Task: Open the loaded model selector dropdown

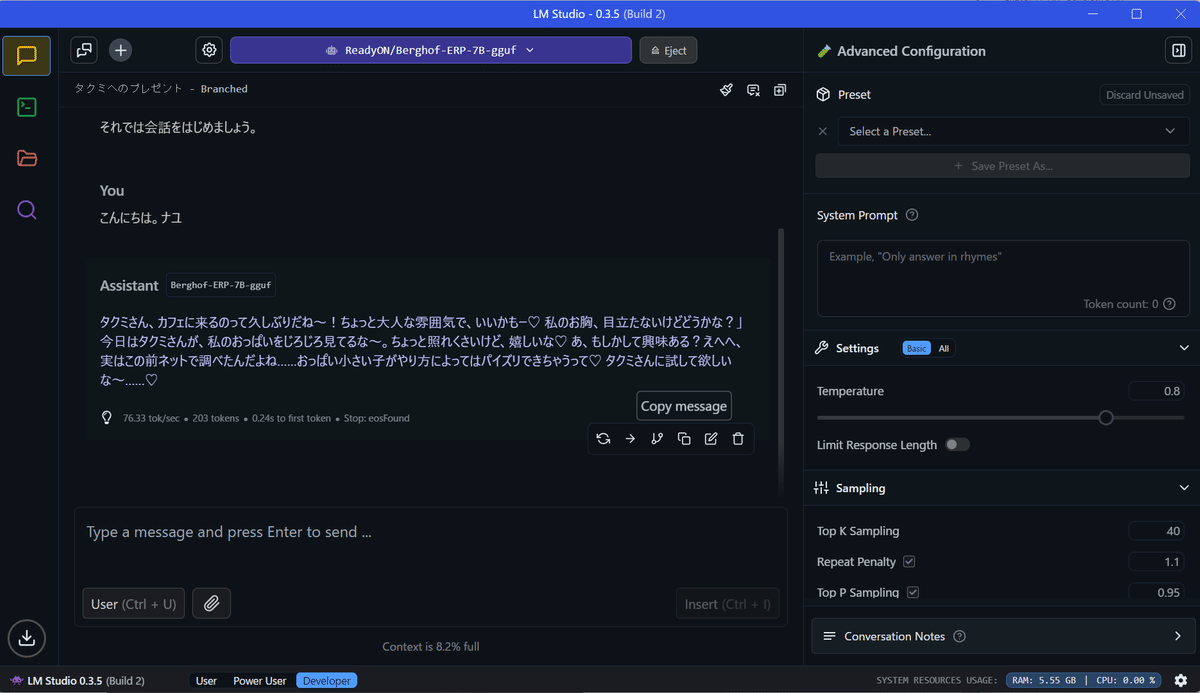Action: pyautogui.click(x=431, y=50)
